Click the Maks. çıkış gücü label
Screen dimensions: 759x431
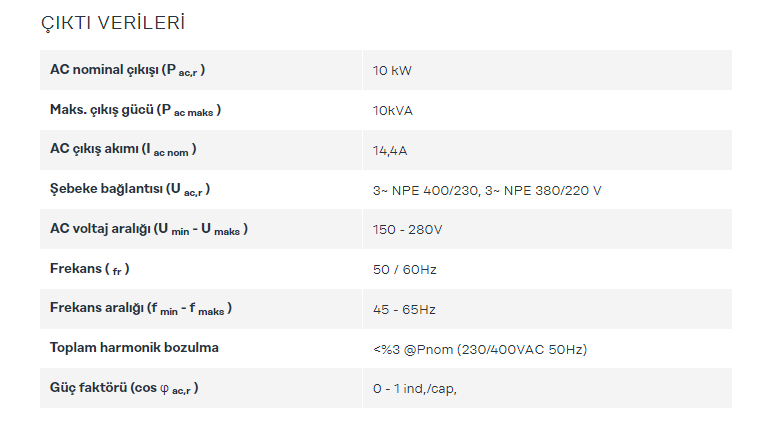[x=135, y=110]
